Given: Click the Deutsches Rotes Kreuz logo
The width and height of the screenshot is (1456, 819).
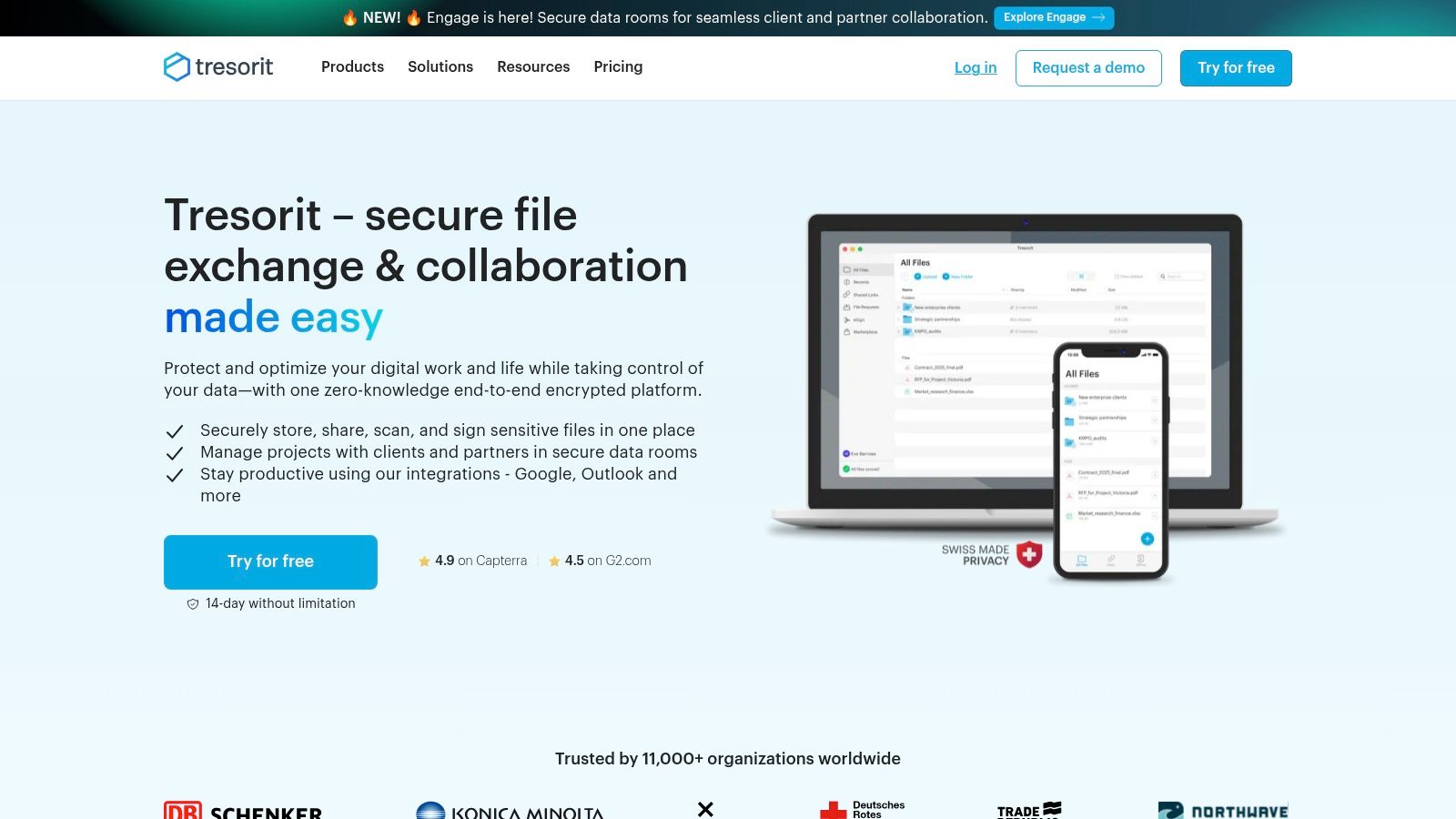Looking at the screenshot, I should pos(862,809).
